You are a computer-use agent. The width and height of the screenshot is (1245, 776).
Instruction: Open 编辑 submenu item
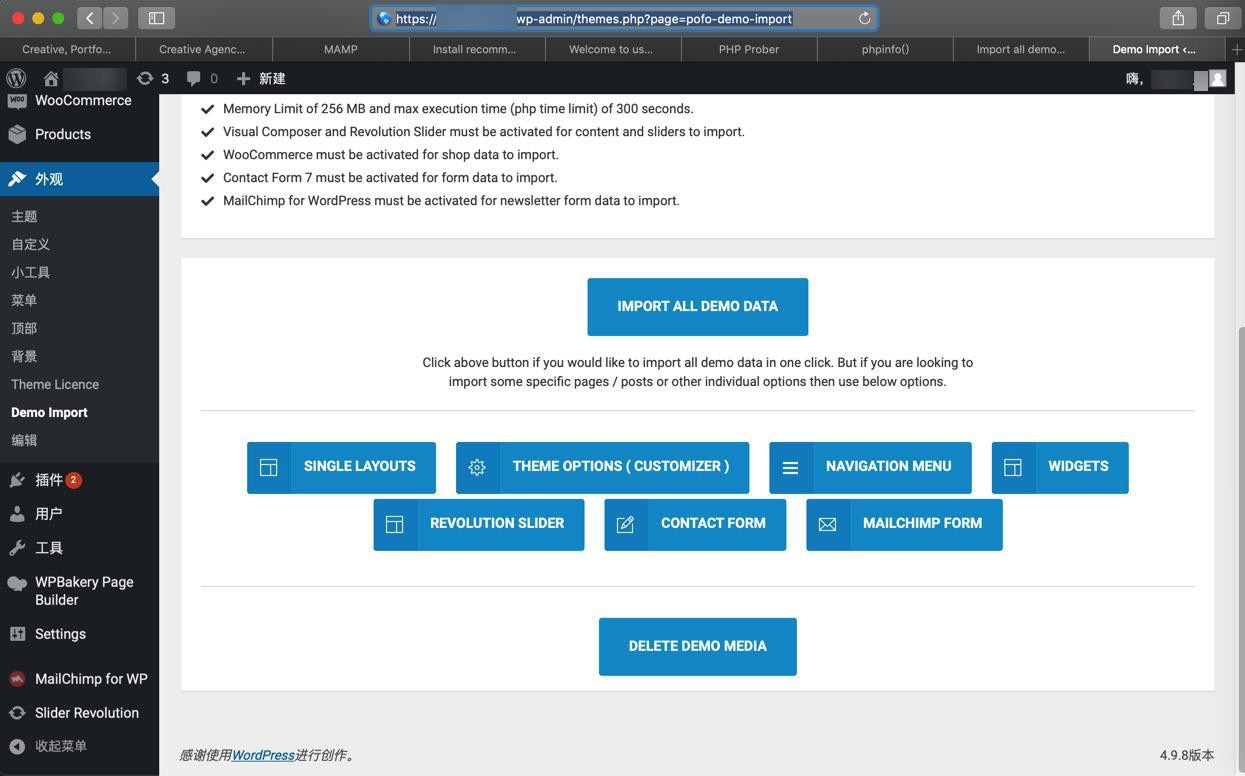pos(24,440)
